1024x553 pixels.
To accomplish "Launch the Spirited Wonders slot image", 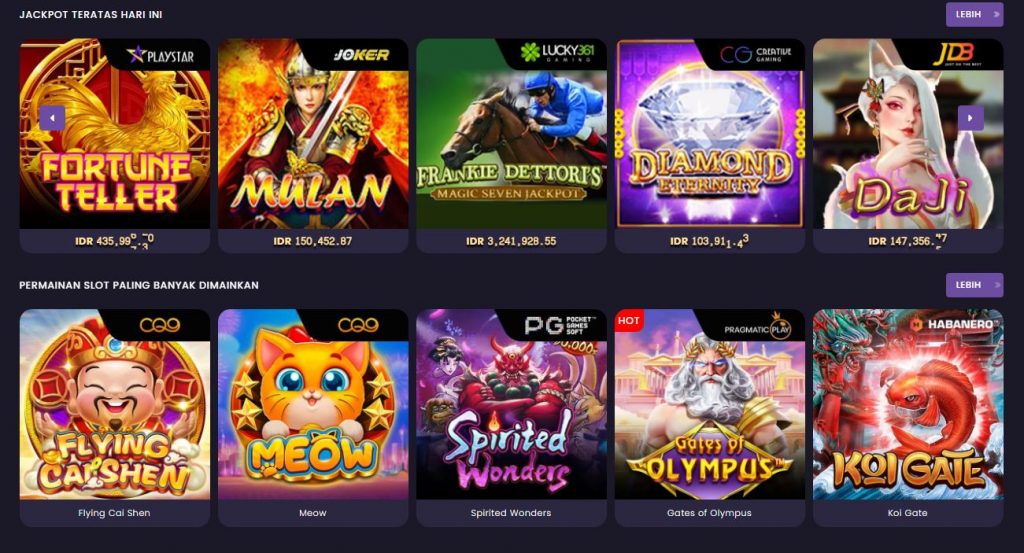I will (511, 405).
